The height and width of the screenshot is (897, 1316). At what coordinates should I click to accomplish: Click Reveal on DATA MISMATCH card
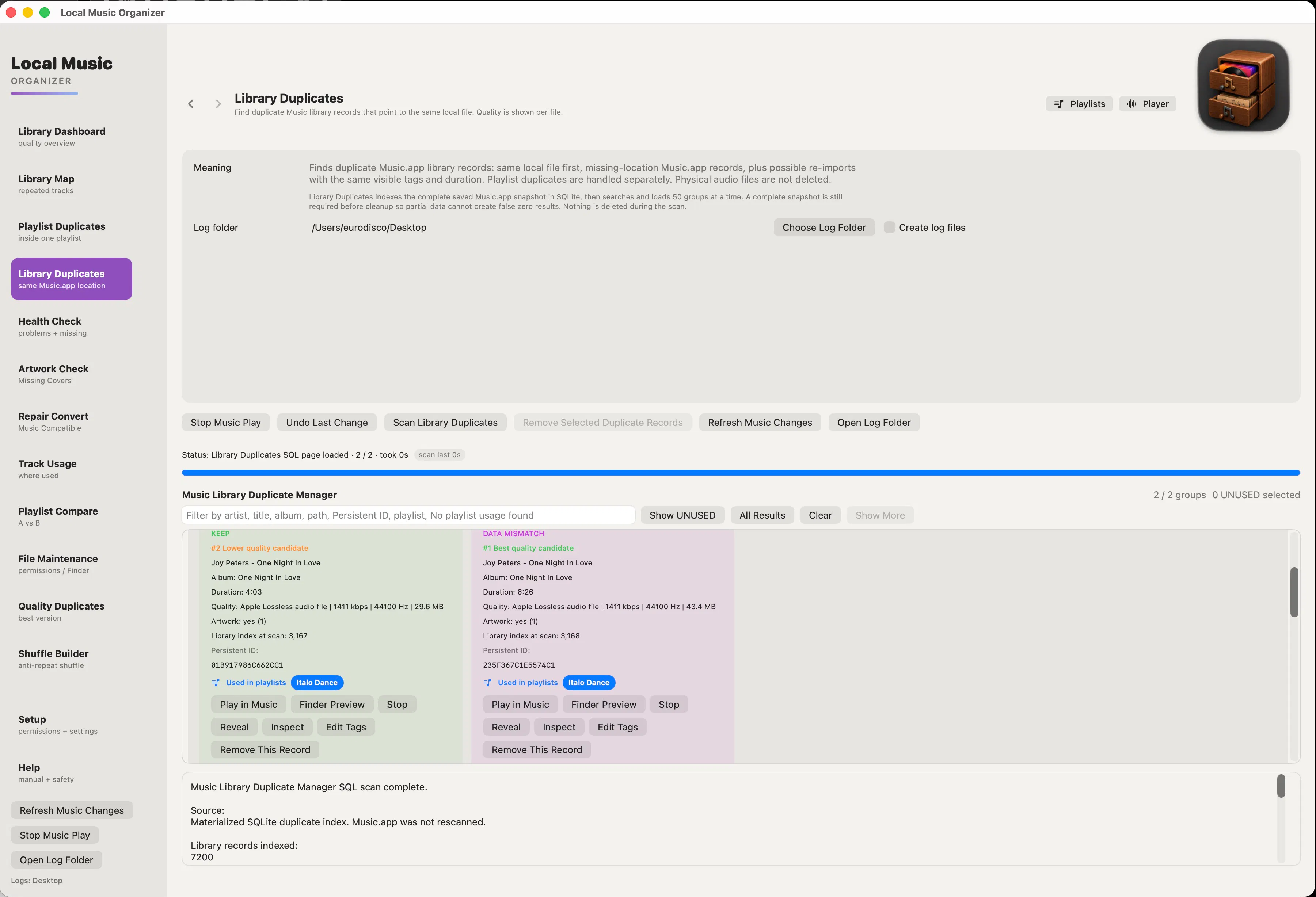click(x=506, y=727)
